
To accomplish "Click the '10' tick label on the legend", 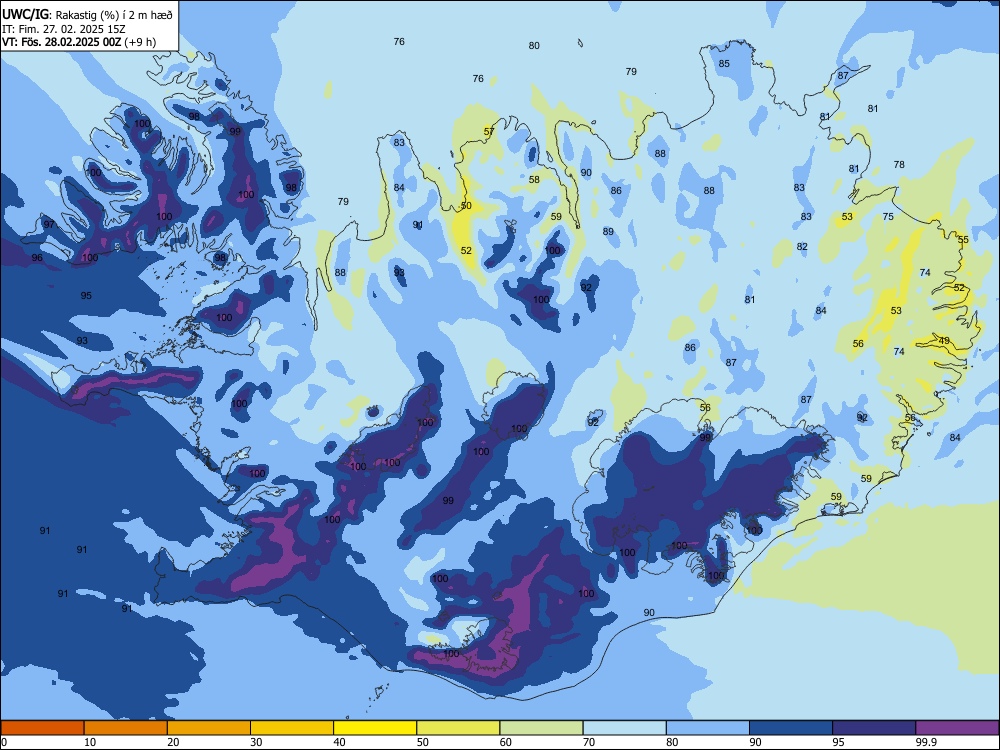I will [90, 742].
